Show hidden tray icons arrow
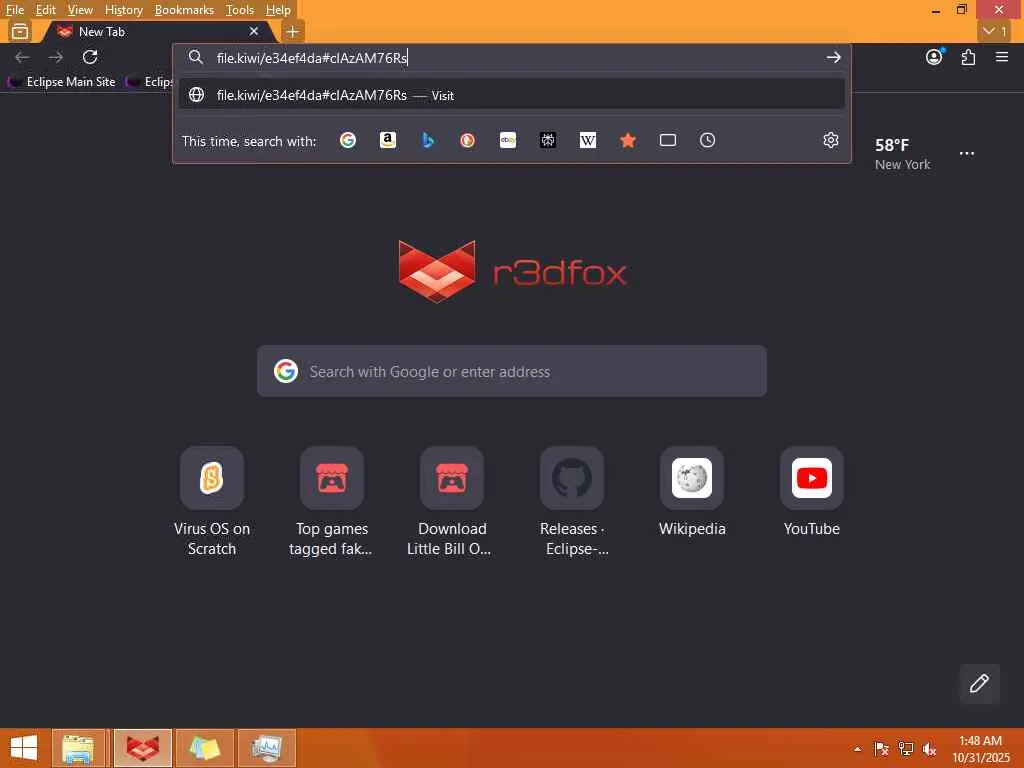Image resolution: width=1024 pixels, height=768 pixels. click(x=857, y=749)
